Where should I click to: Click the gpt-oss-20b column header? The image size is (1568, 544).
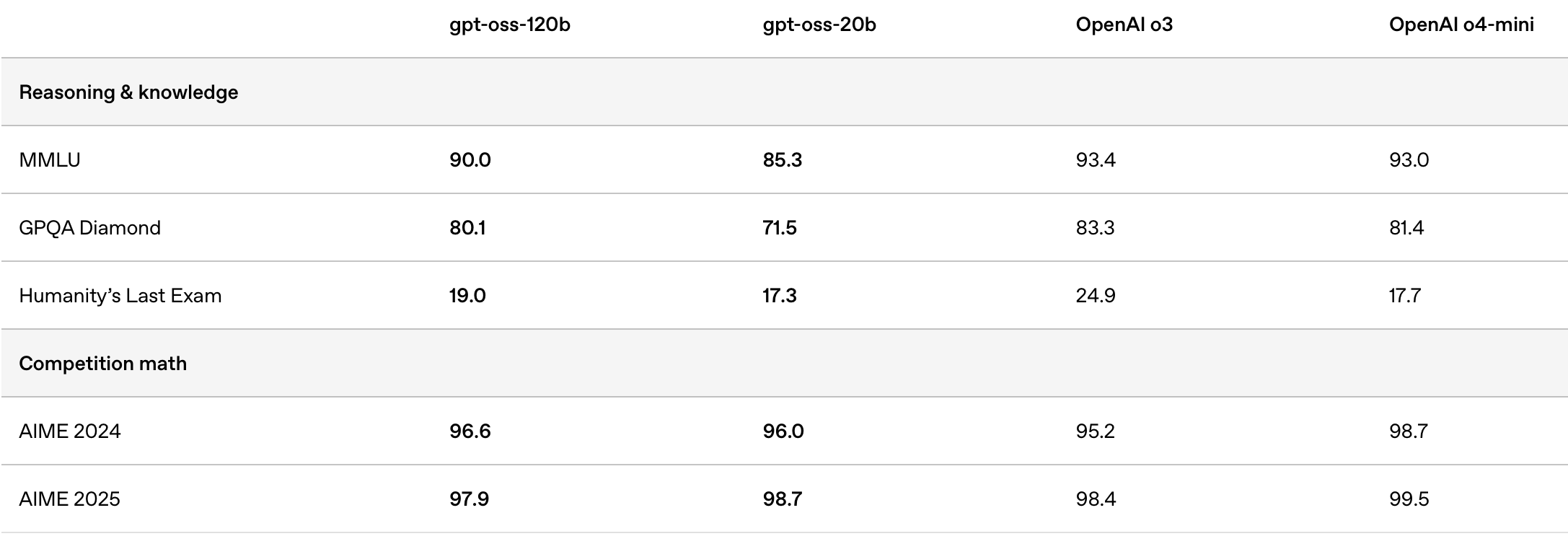[819, 25]
